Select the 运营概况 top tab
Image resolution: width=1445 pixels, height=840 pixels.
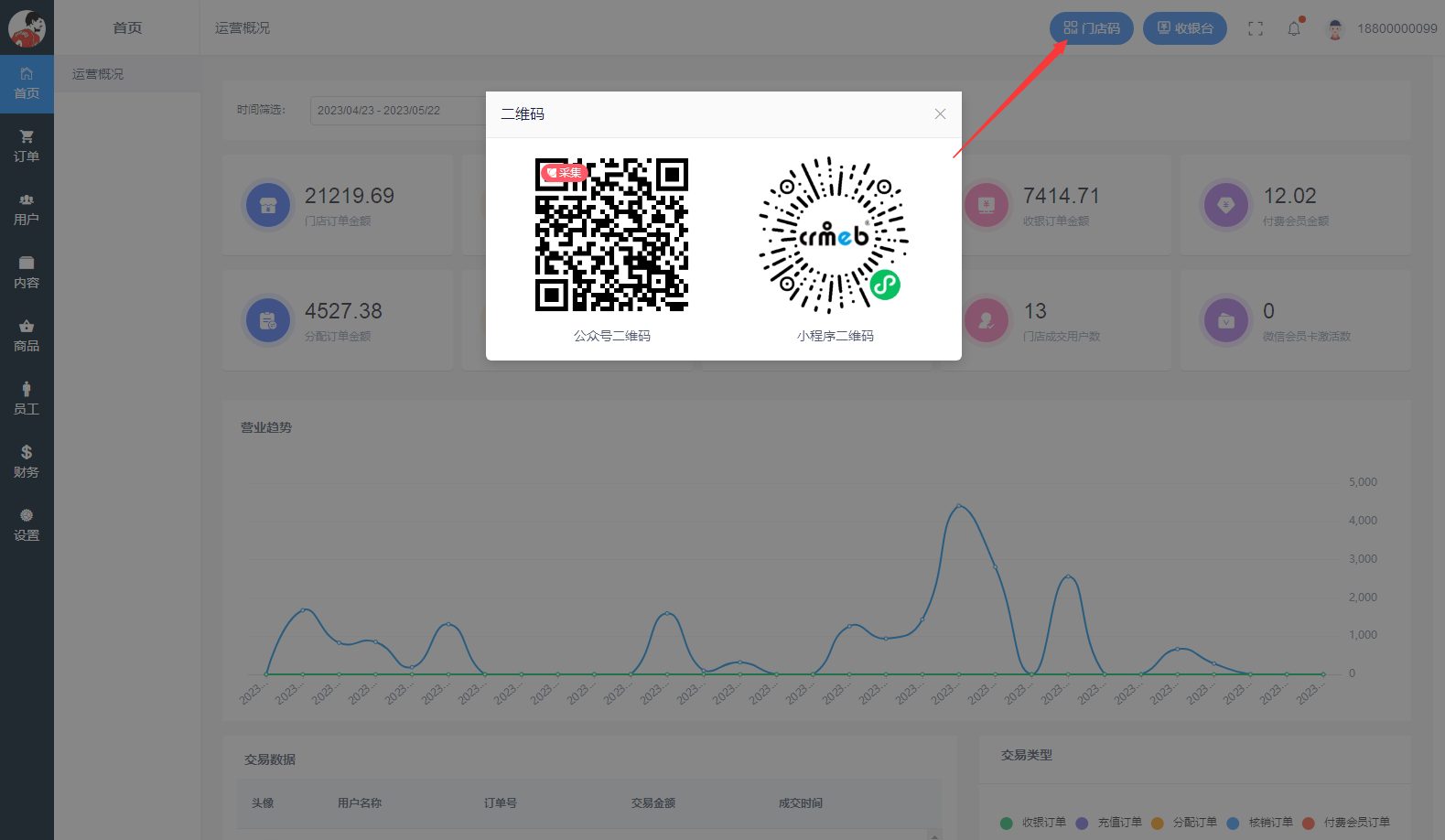(243, 28)
